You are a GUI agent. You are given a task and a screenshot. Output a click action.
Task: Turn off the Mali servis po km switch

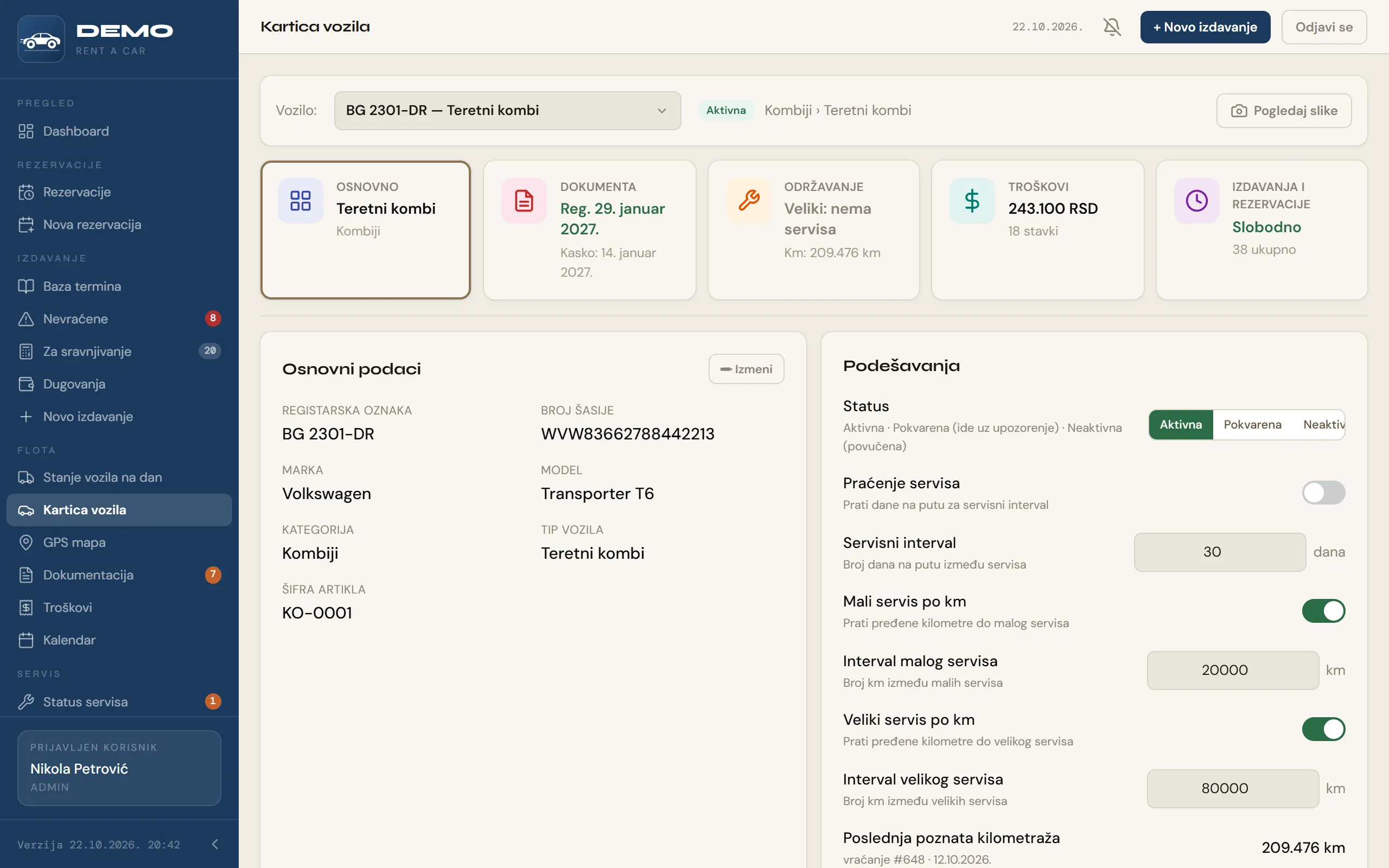(1323, 611)
